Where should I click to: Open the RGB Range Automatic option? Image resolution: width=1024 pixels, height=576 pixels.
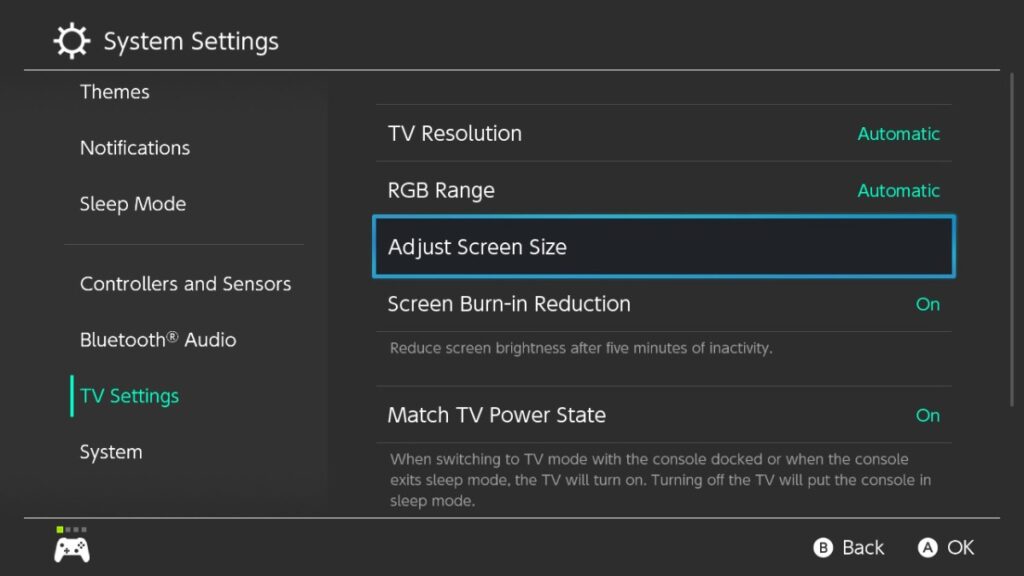[x=899, y=191]
